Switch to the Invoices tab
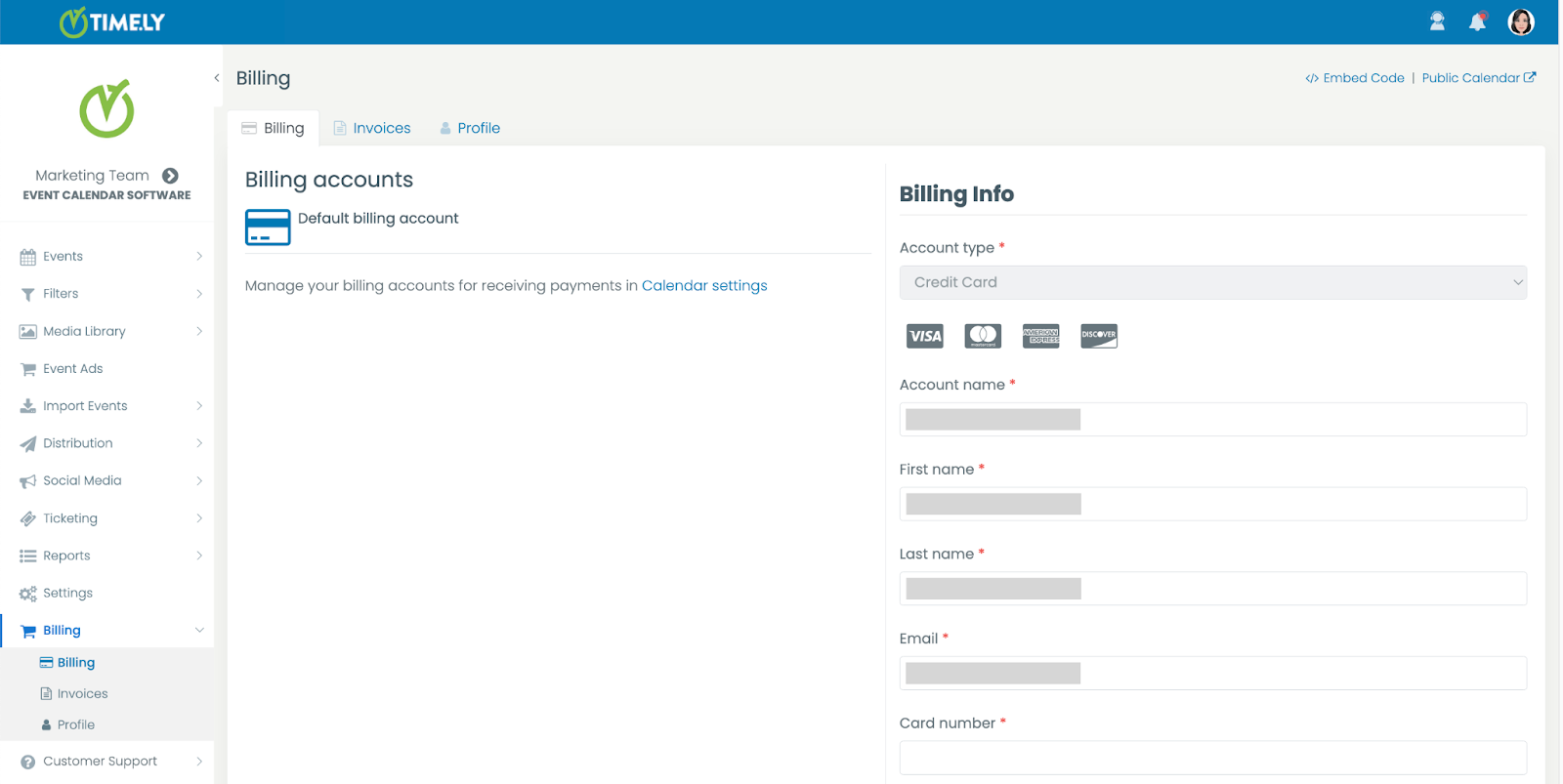Screen dimensions: 1563x784 point(372,128)
